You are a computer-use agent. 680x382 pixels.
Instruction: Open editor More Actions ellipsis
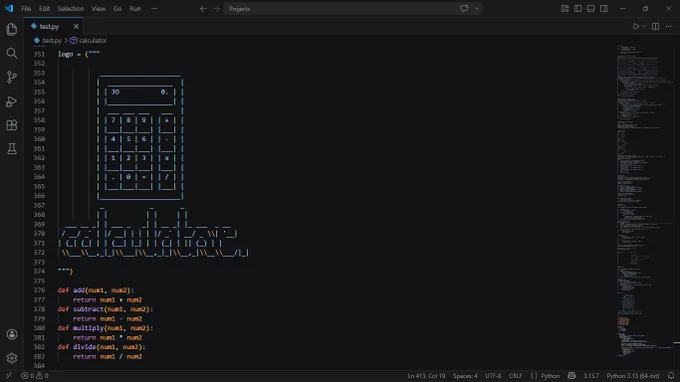tap(668, 26)
